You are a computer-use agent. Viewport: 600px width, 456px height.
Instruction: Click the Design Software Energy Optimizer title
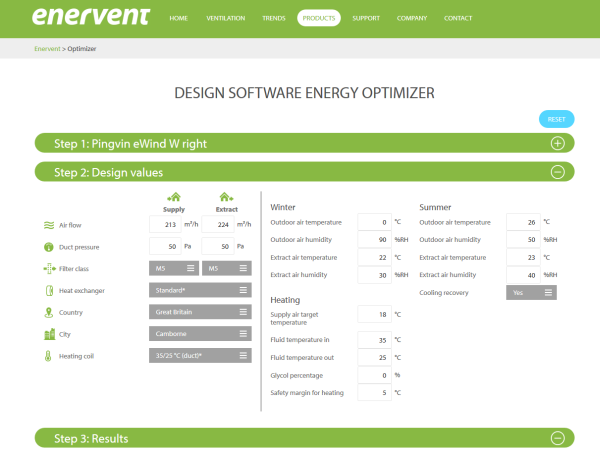point(304,93)
